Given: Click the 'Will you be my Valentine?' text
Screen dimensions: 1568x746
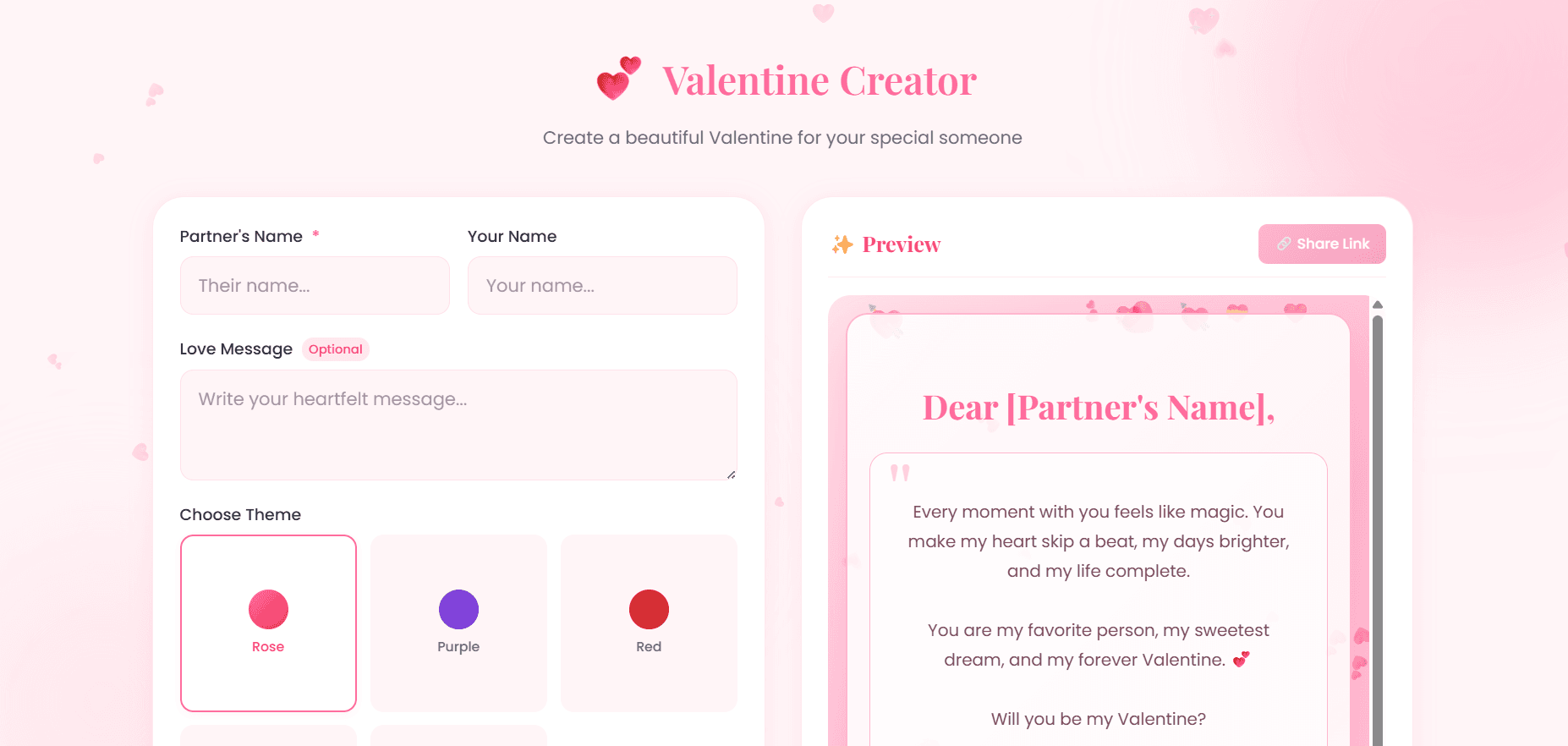Looking at the screenshot, I should point(1098,719).
